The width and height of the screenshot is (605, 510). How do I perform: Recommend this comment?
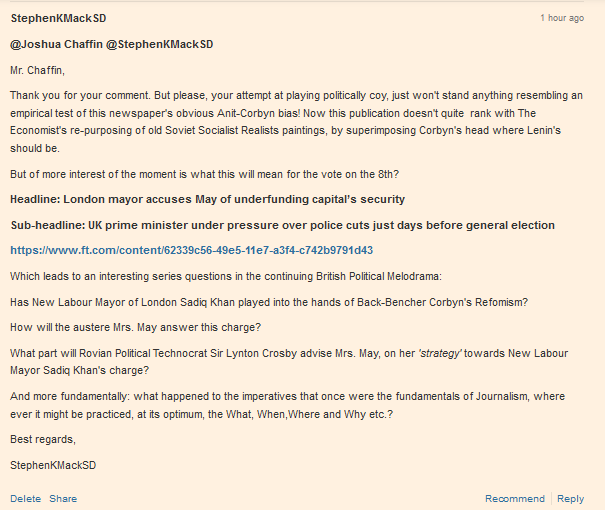click(514, 498)
